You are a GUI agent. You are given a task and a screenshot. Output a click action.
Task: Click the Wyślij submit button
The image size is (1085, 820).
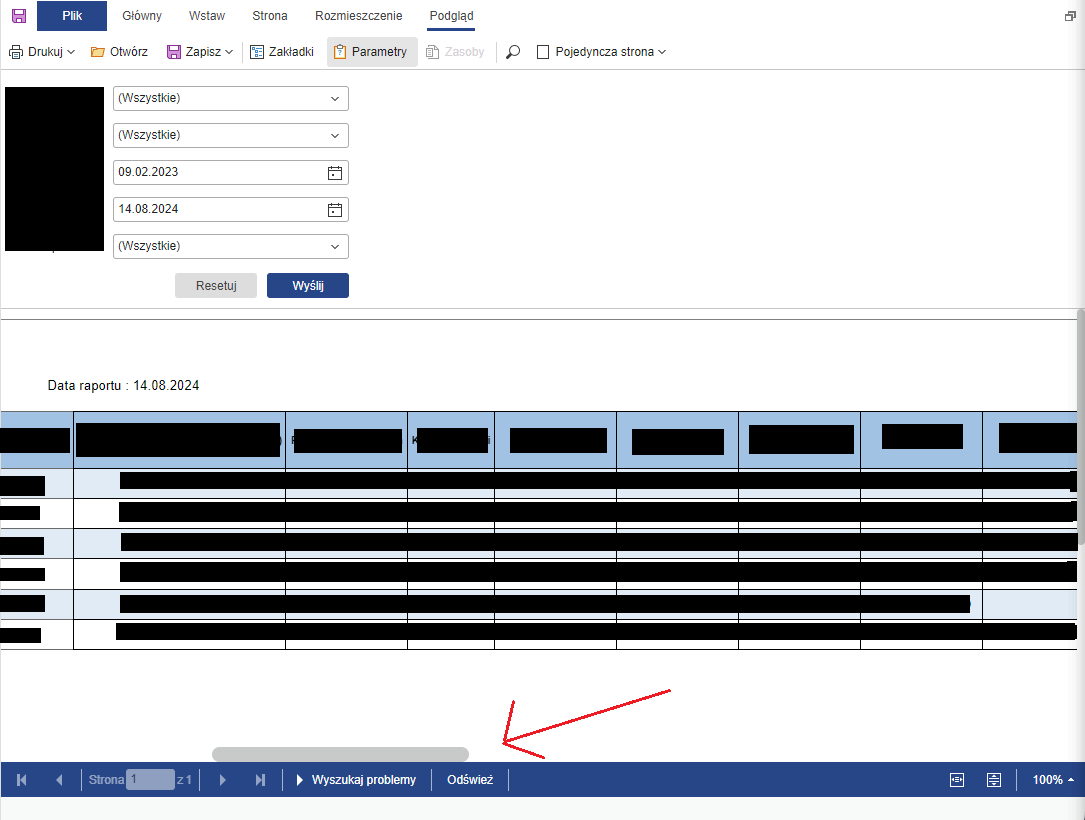point(308,286)
